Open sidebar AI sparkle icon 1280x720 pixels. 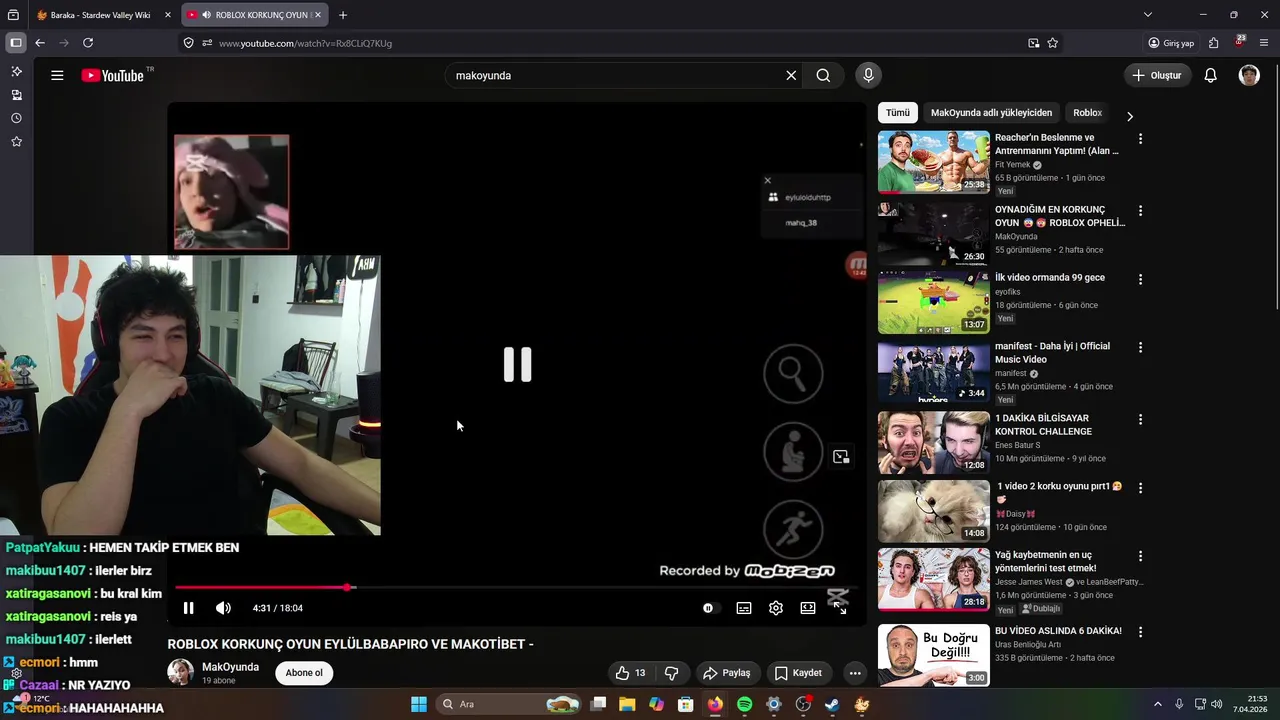[x=16, y=71]
